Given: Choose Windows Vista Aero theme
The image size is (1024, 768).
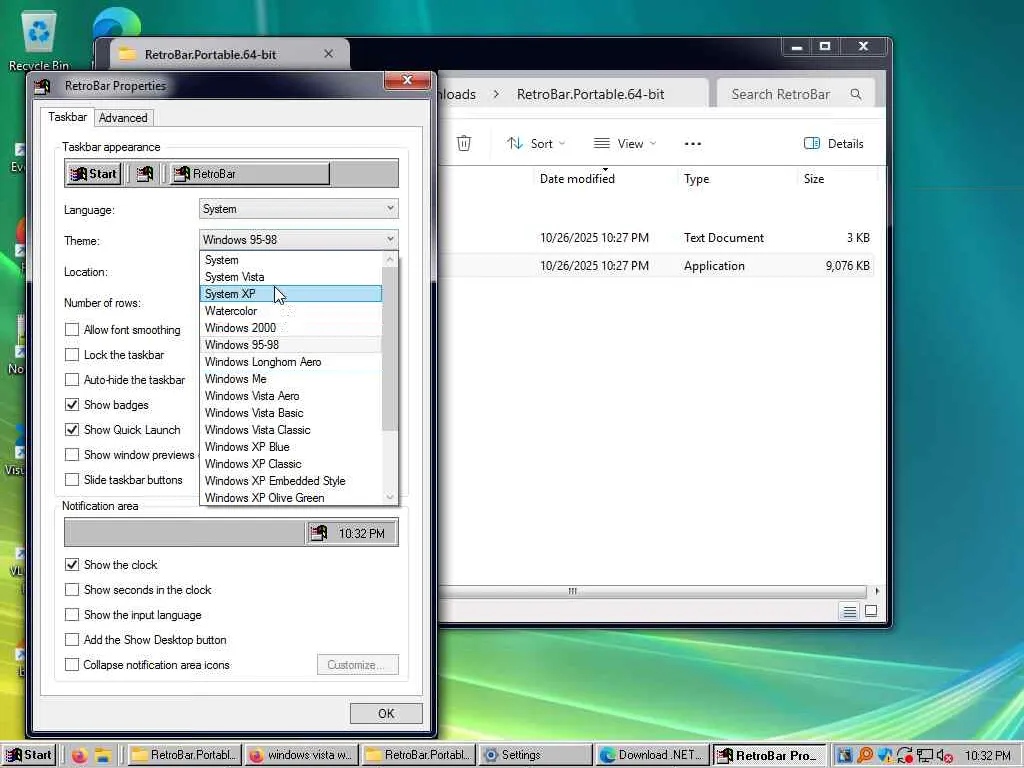Looking at the screenshot, I should tap(291, 396).
